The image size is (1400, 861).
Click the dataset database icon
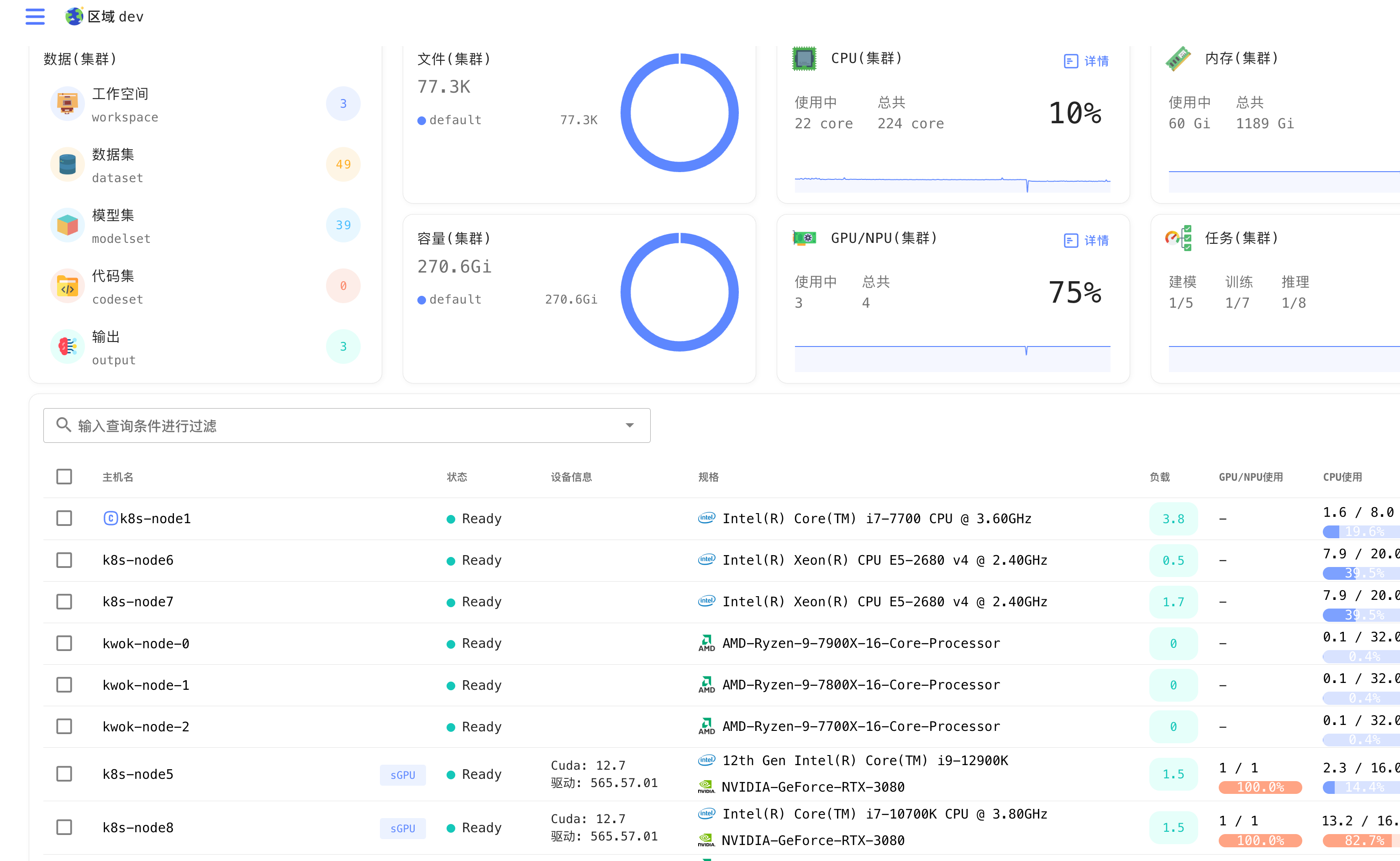pos(67,164)
